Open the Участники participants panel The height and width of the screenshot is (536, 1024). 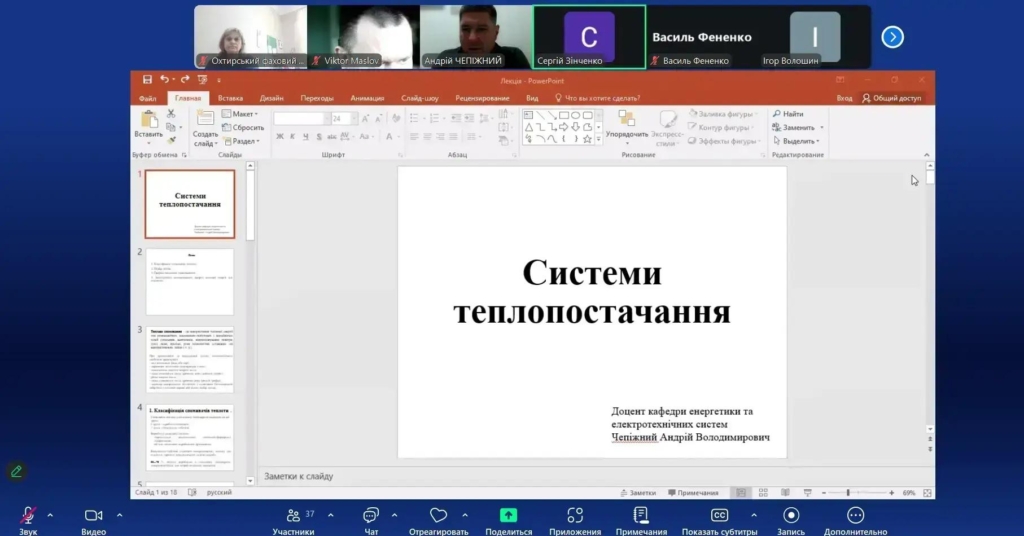tap(294, 515)
